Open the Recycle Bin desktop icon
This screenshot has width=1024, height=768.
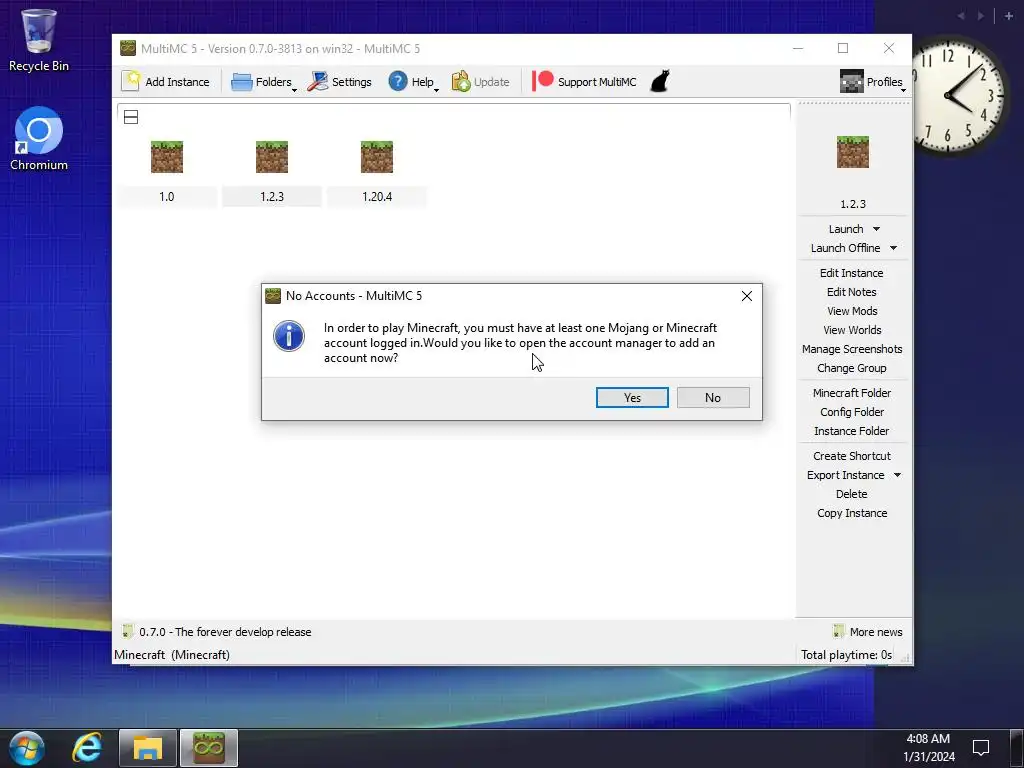click(39, 40)
